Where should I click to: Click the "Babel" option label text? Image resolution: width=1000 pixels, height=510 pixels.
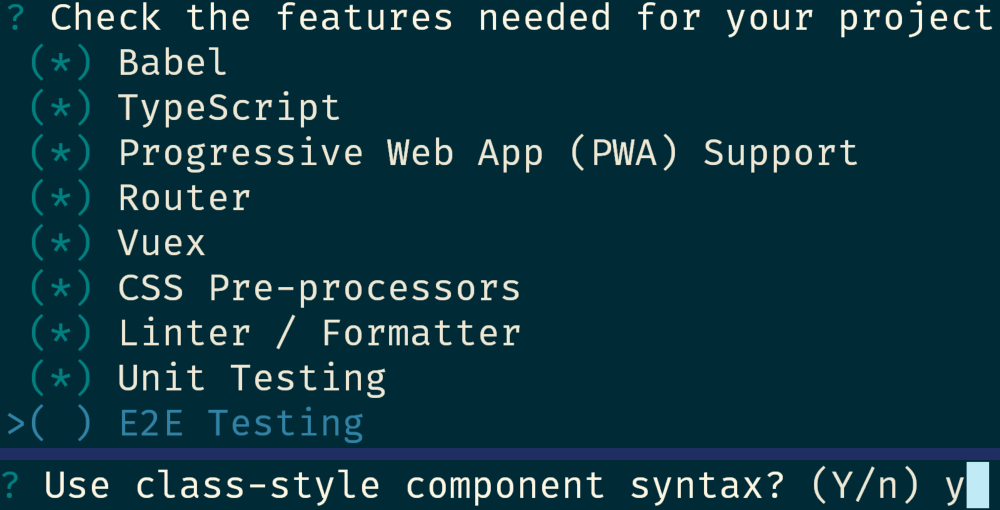173,63
